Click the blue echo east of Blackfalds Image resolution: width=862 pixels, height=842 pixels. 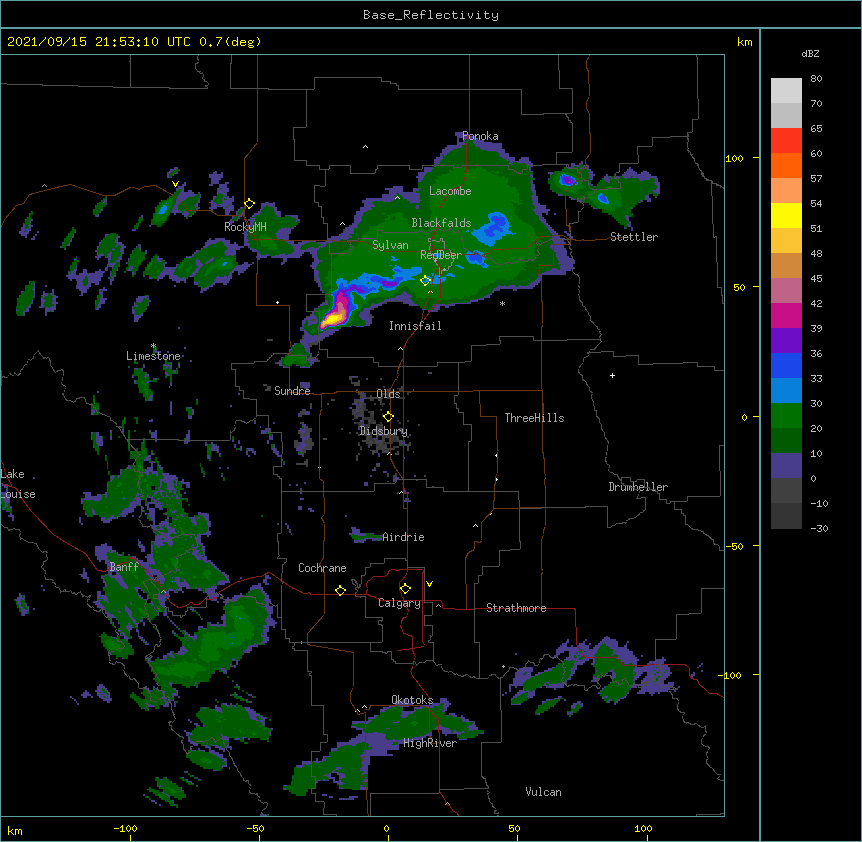[493, 230]
